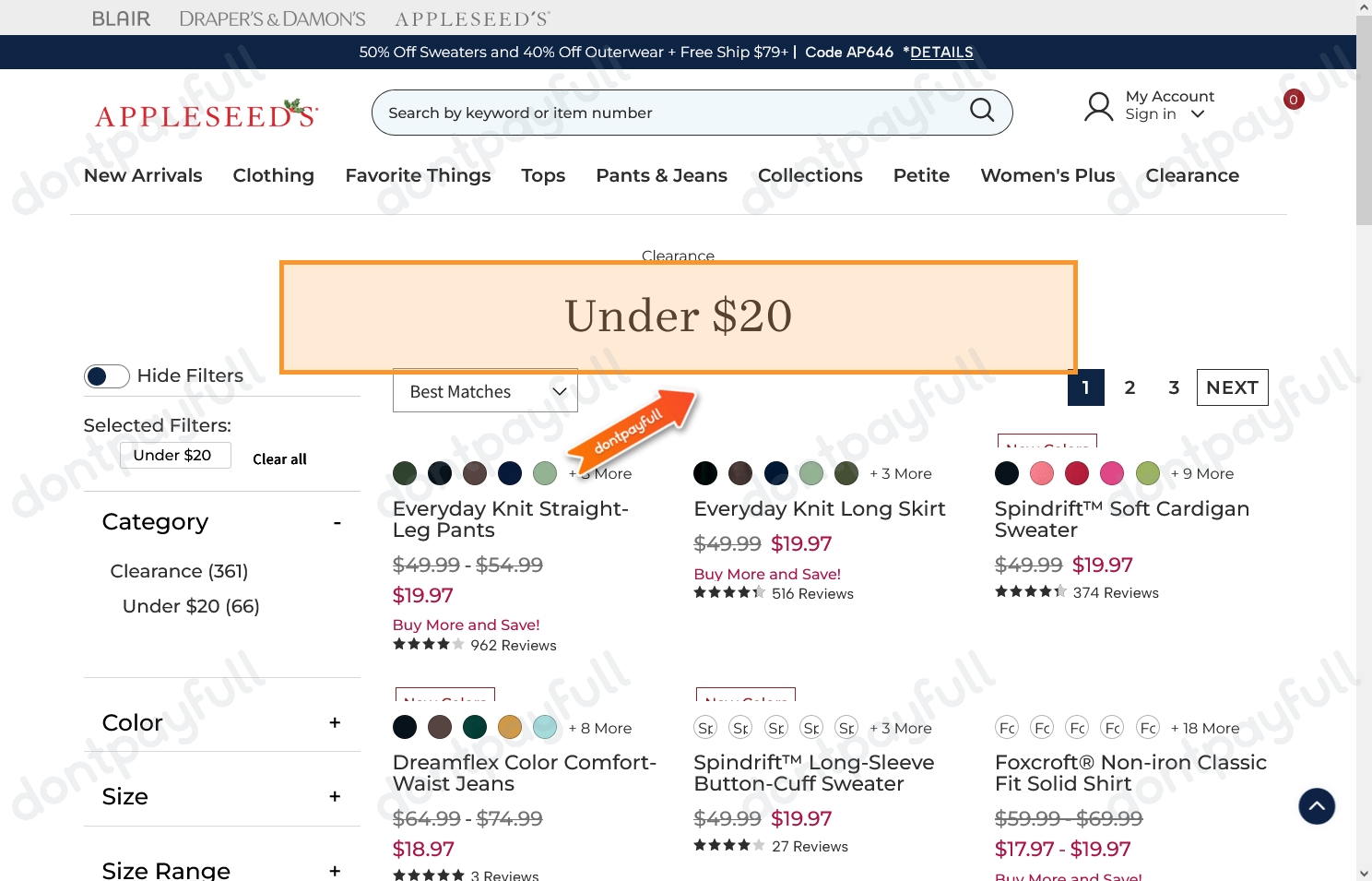Screen dimensions: 1372x881
Task: Select the first Fc swatch on Foxcroft Shirt
Action: pyautogui.click(x=1007, y=728)
